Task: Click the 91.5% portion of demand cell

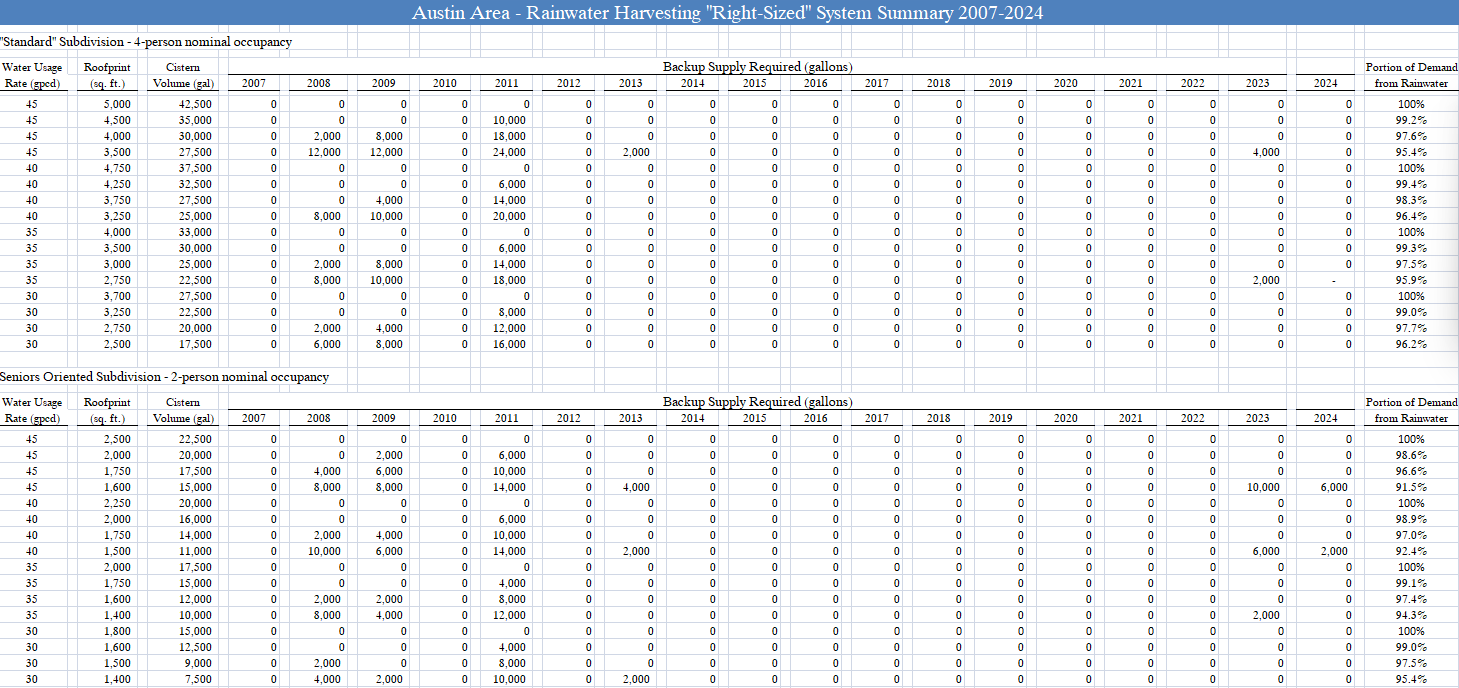Action: (1411, 487)
